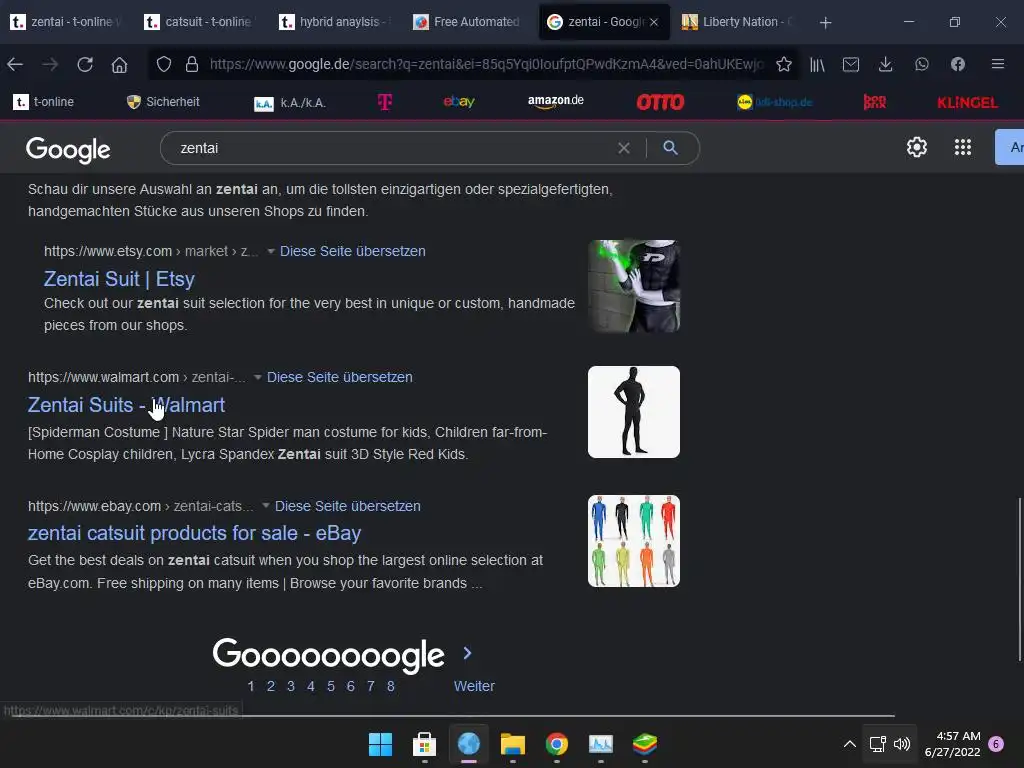Open Google apps grid
The image size is (1024, 768).
[963, 147]
